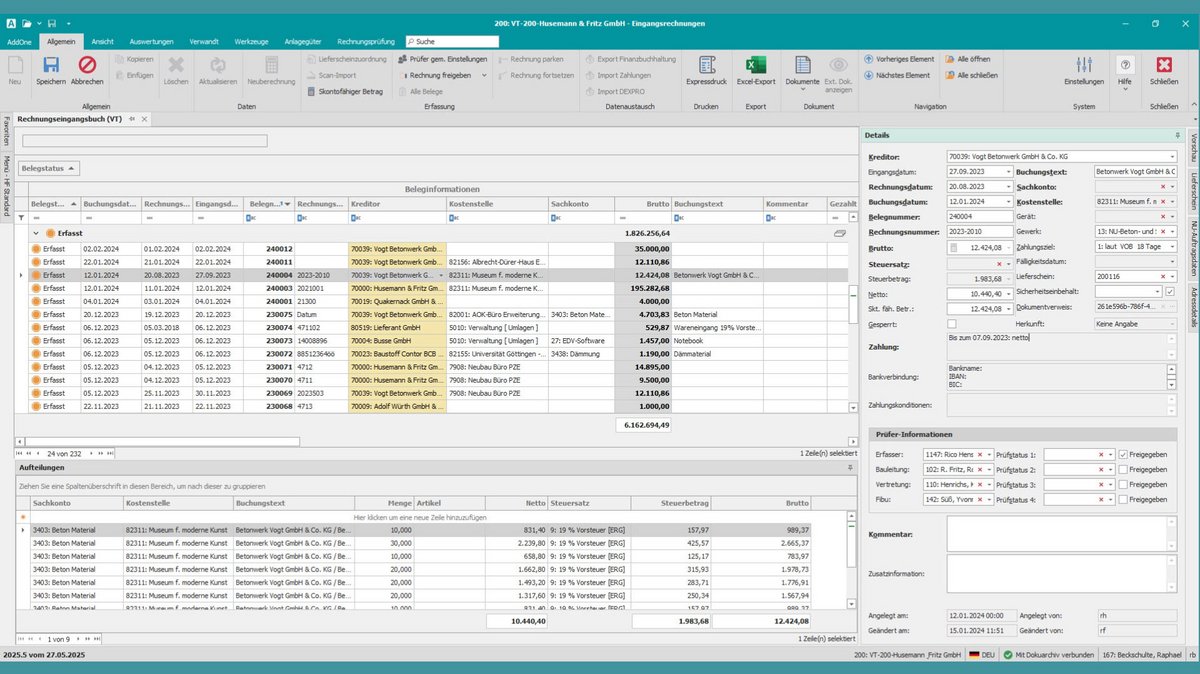Click the Abbrechen cancel icon
This screenshot has width=1200, height=674.
pos(87,66)
